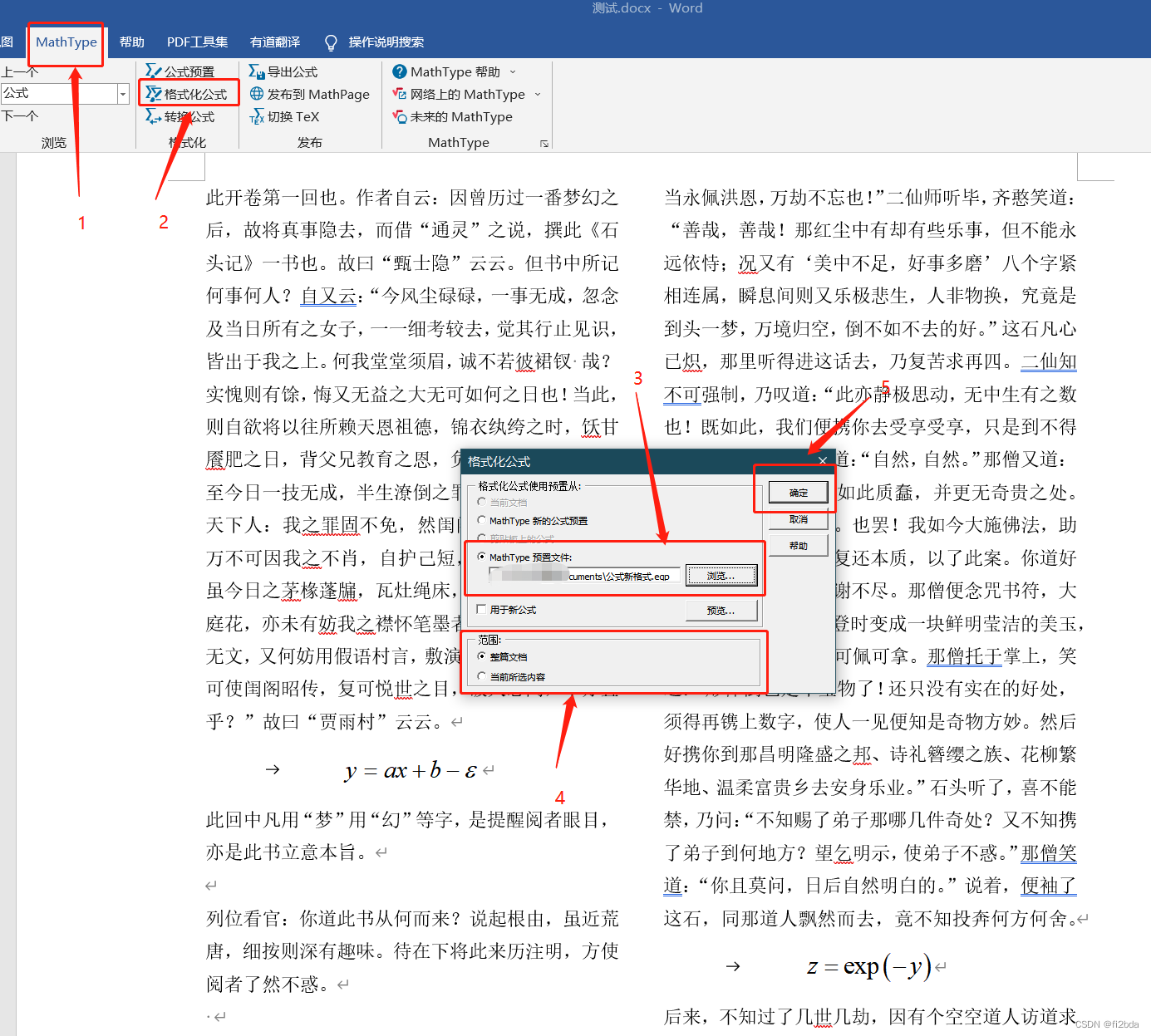
Task: Click 确定 to confirm formatting
Action: (799, 493)
